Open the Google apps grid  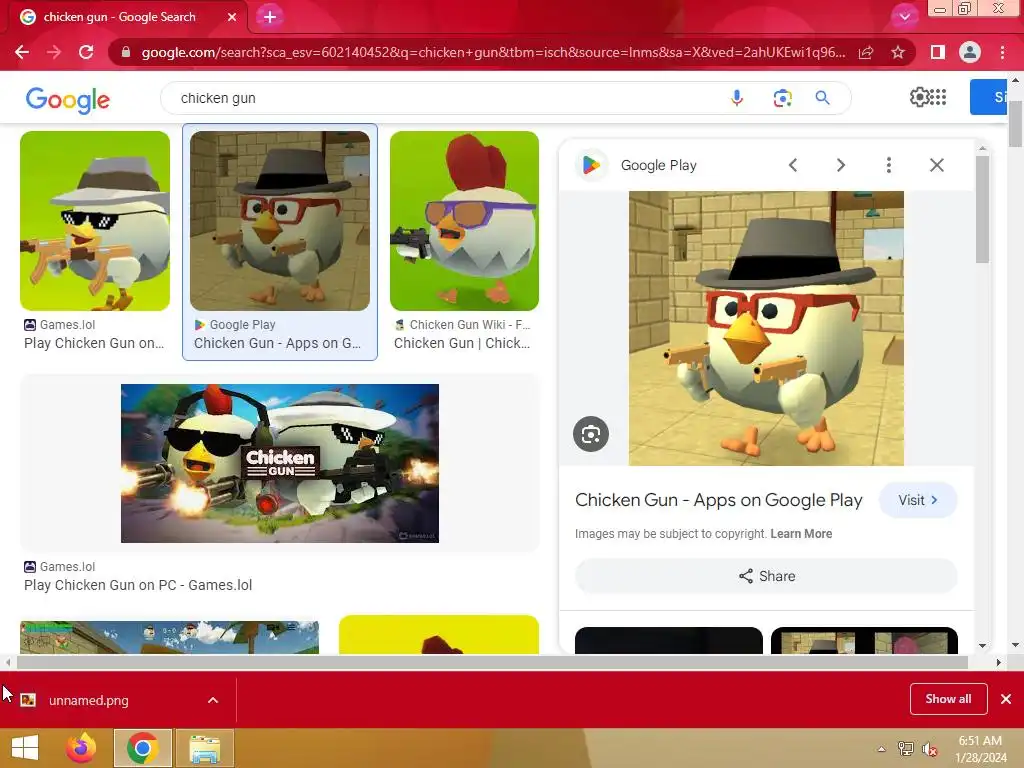(x=938, y=97)
